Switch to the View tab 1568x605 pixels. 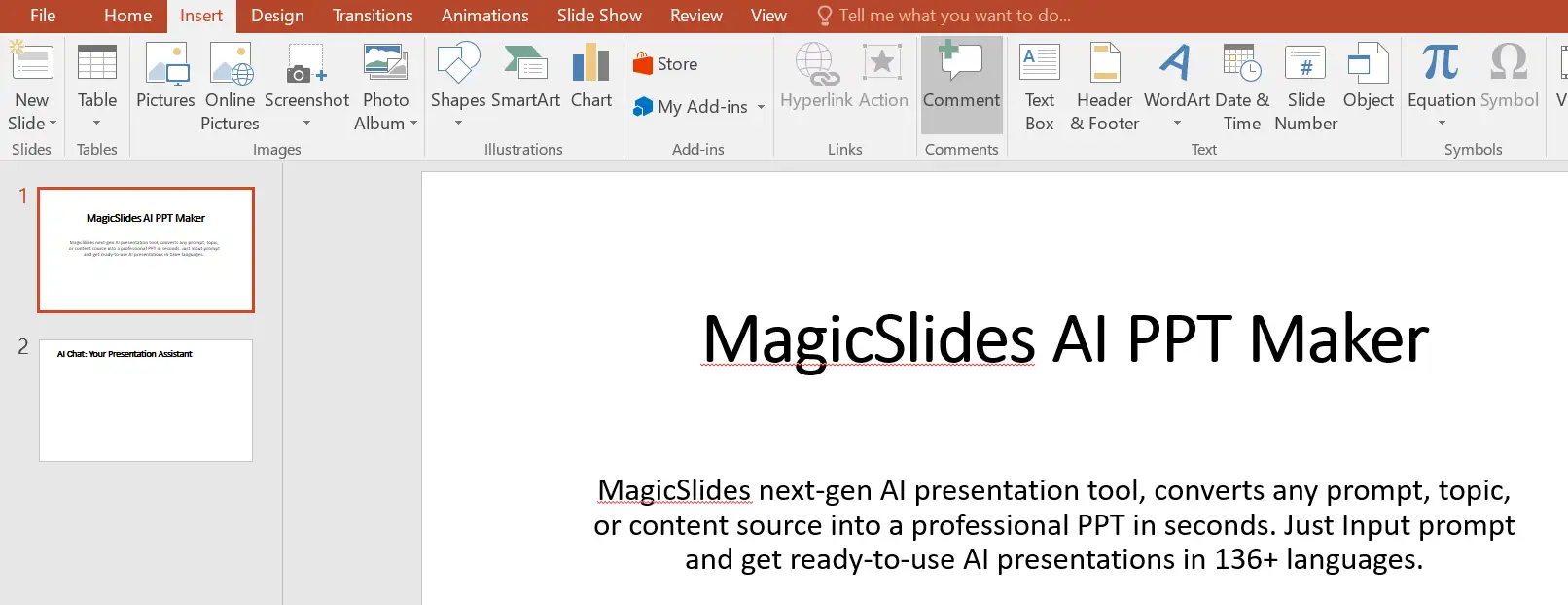[x=768, y=16]
